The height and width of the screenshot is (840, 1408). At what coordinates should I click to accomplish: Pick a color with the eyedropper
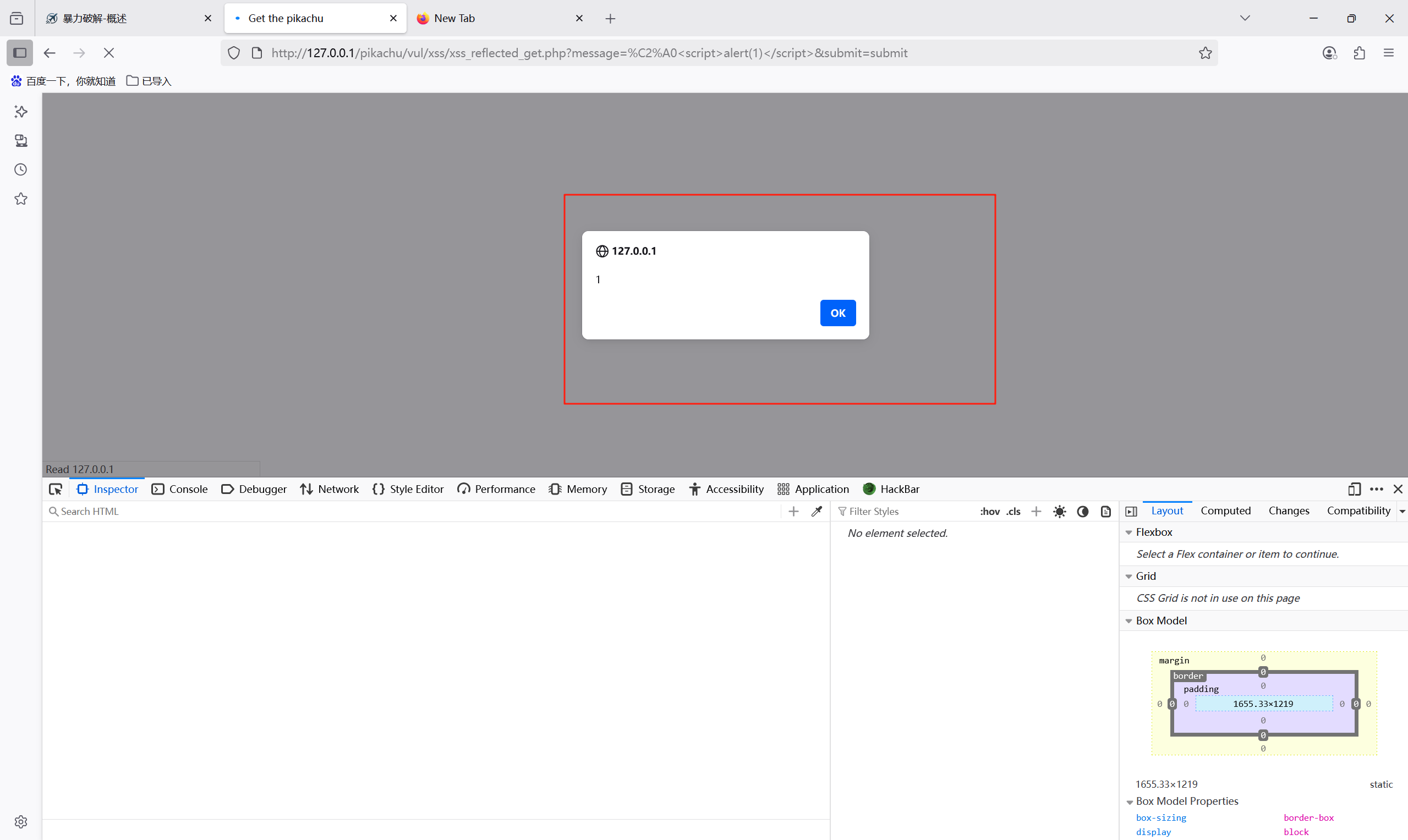click(817, 512)
